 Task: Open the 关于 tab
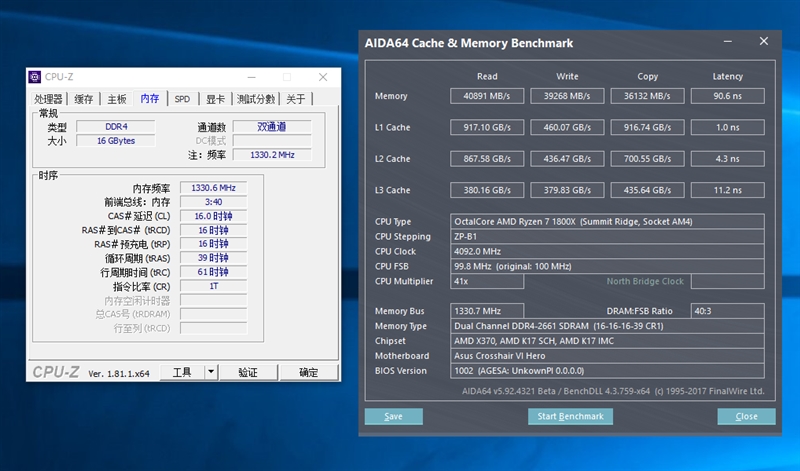point(296,99)
